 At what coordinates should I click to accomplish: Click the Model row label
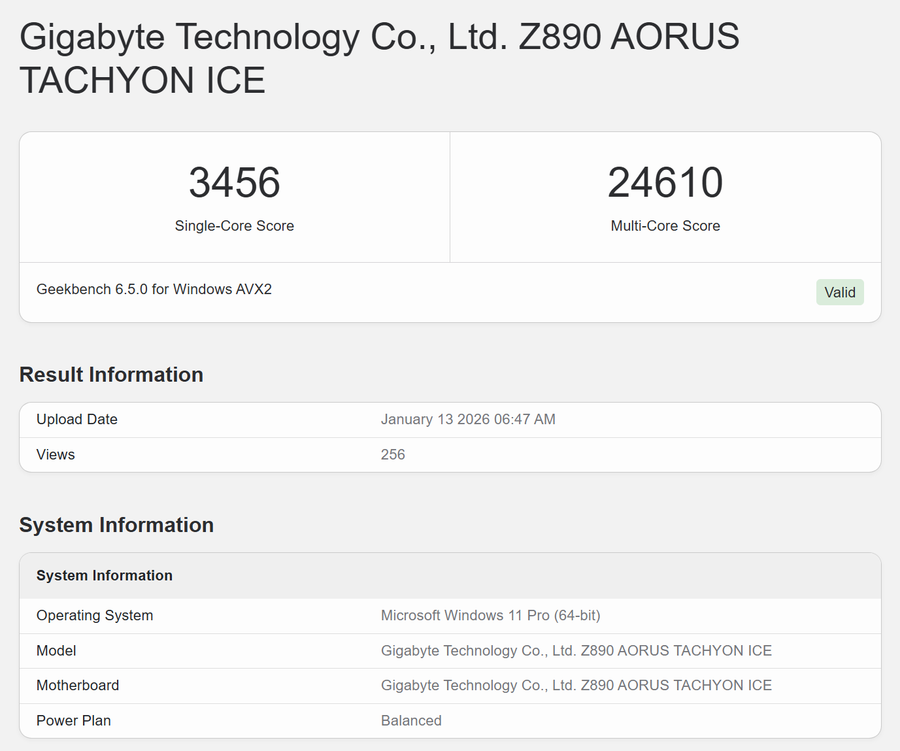[56, 650]
